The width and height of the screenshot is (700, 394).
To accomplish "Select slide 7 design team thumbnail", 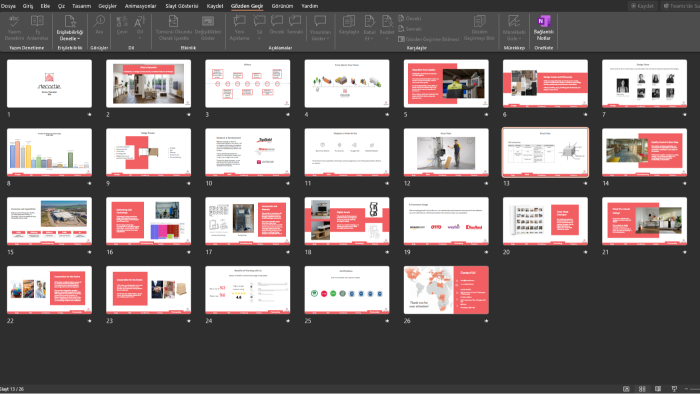I will click(644, 84).
